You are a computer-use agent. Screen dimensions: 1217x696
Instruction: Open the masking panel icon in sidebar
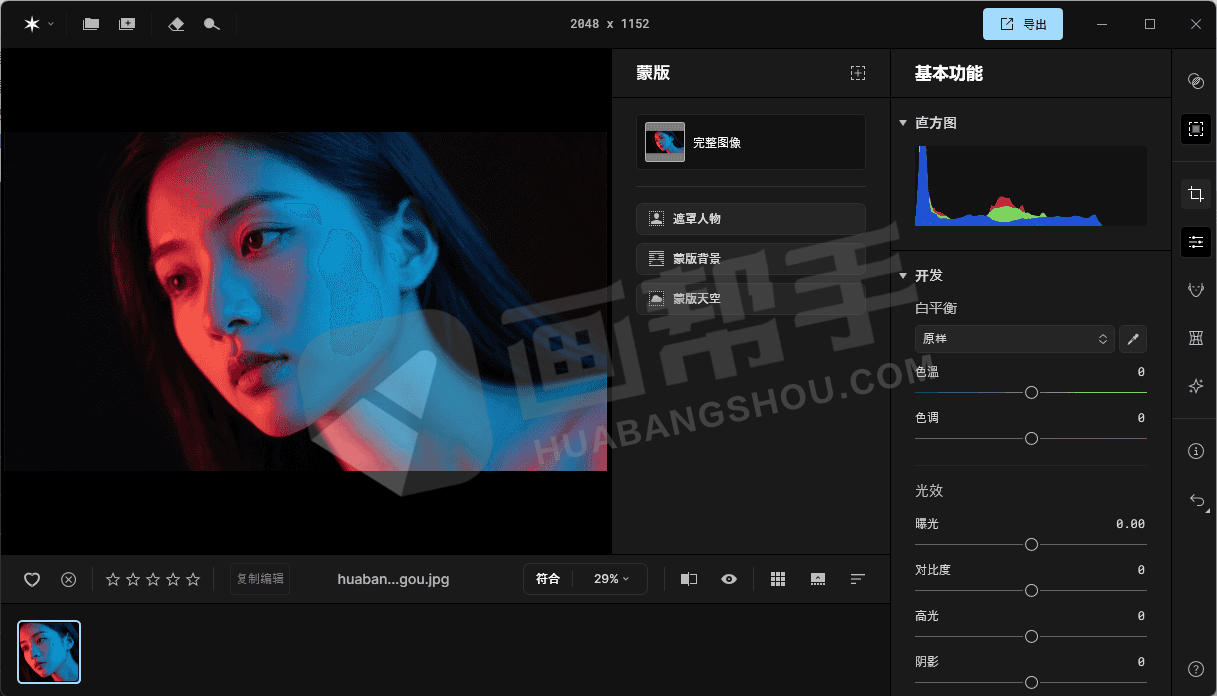coord(1195,128)
